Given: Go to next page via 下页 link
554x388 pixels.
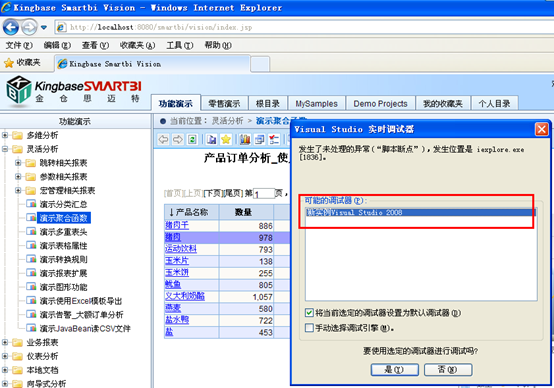Looking at the screenshot, I should click(x=213, y=193).
